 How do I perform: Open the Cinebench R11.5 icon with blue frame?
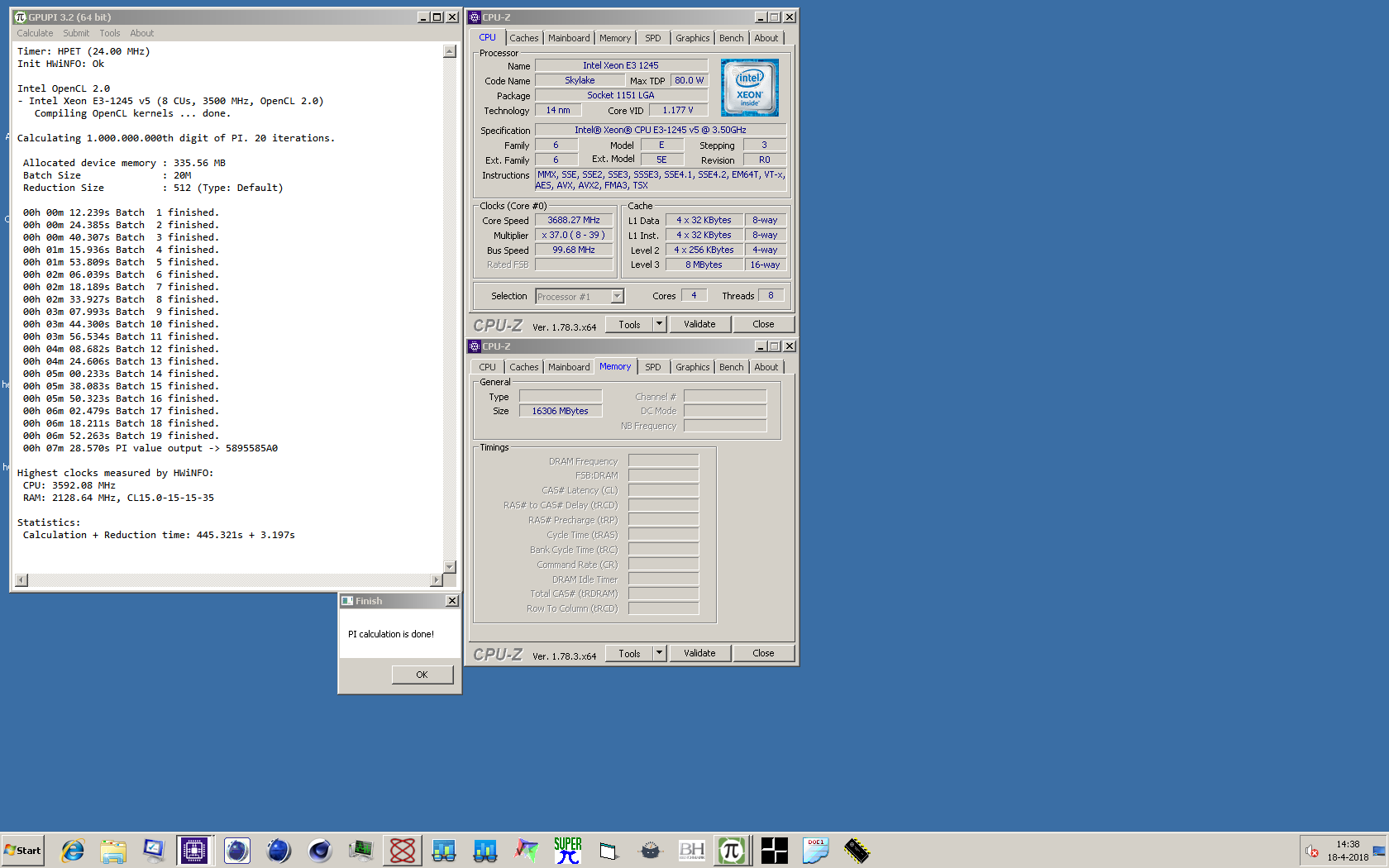236,850
